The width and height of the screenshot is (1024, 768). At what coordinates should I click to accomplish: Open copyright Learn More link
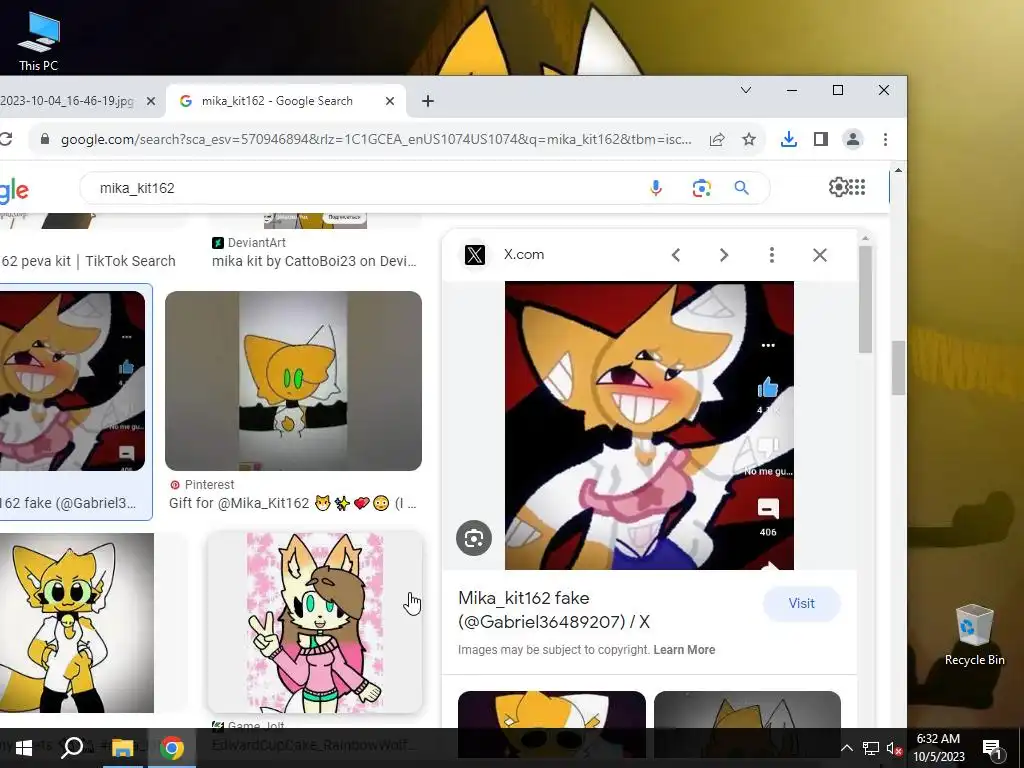coord(684,650)
